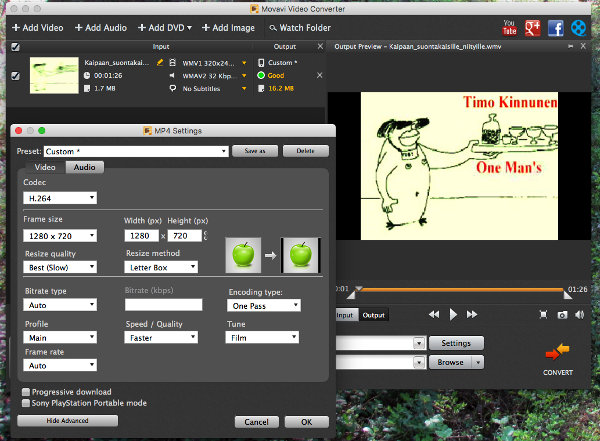Viewport: 600px width, 441px height.
Task: Open the Bitrate type Auto dropdown
Action: (60, 305)
